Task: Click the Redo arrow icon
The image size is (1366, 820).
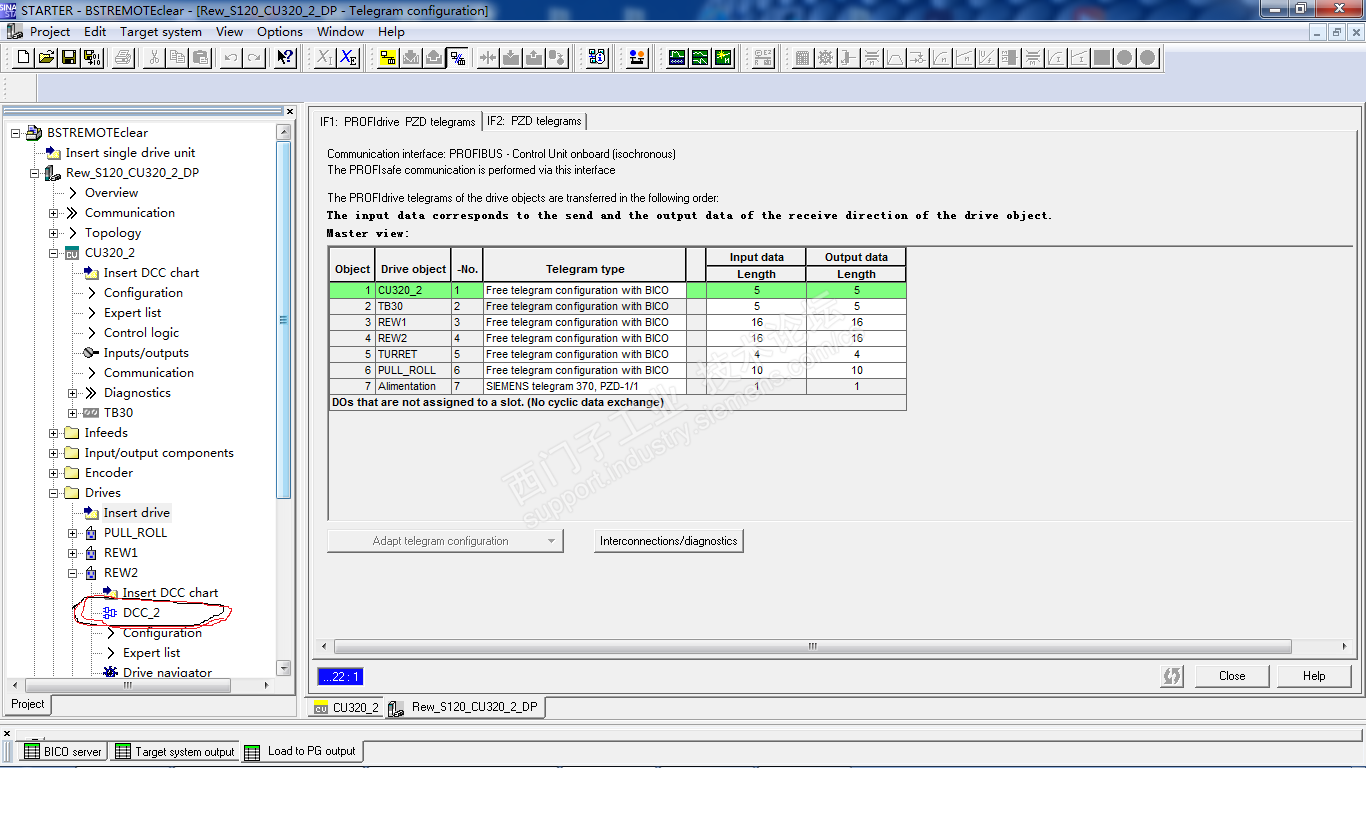Action: tap(254, 58)
